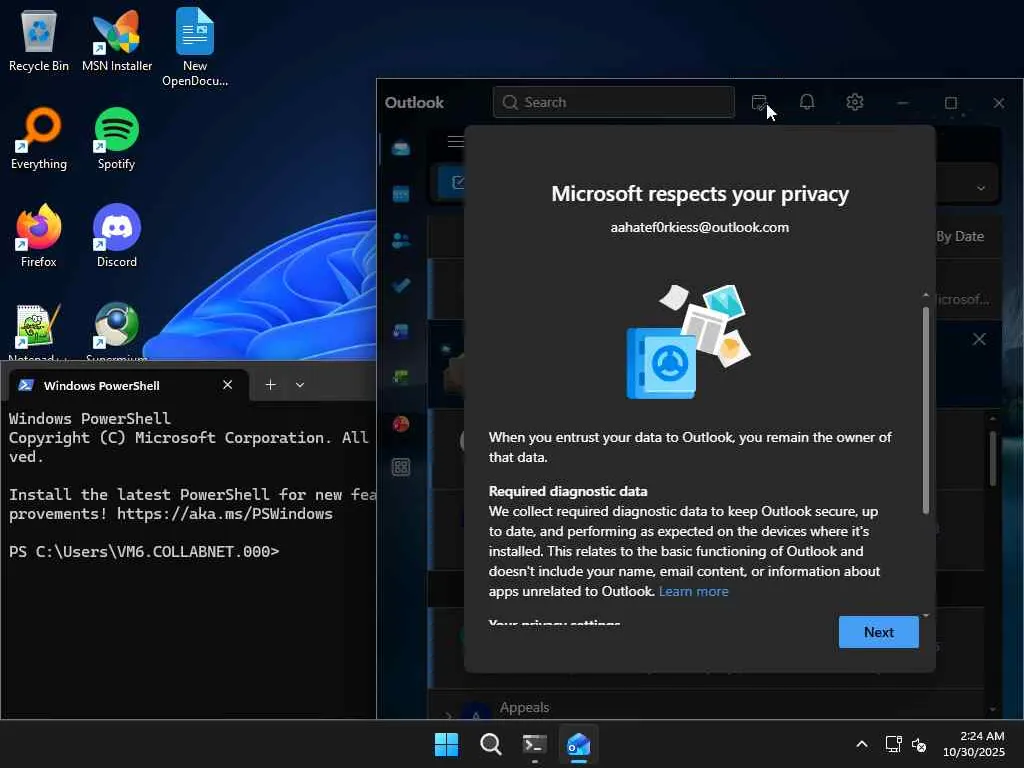
Task: Open Outlook settings gear
Action: 855,103
